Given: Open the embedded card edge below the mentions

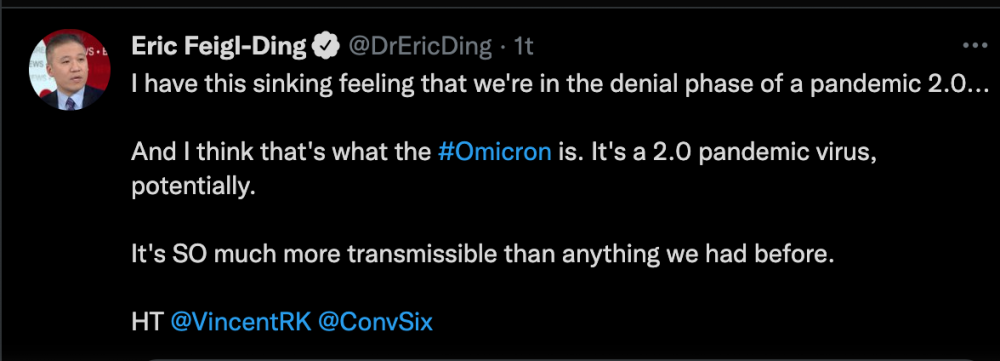Looking at the screenshot, I should coord(561,358).
